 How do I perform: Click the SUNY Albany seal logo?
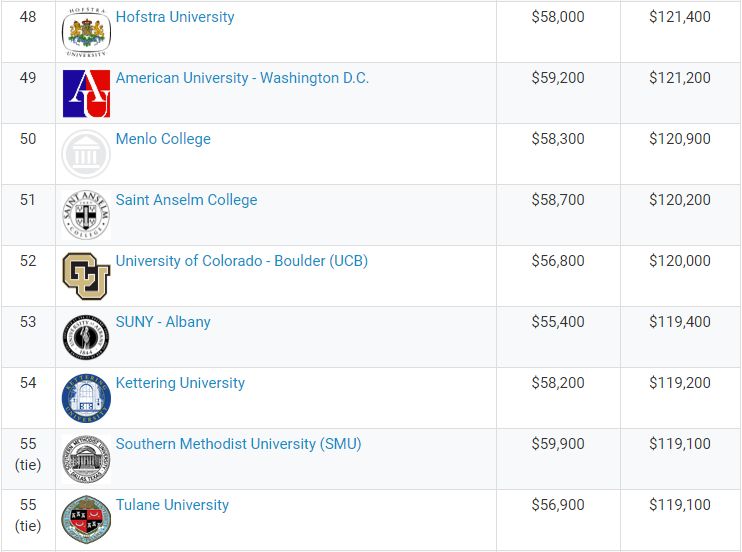86,337
